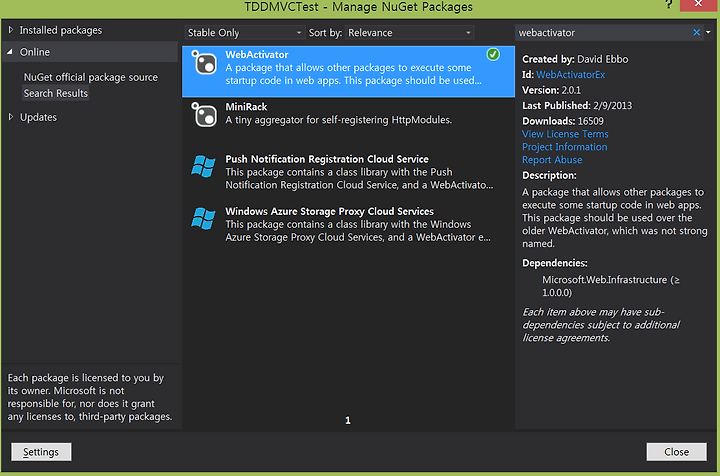The height and width of the screenshot is (476, 720).
Task: Click the Push Notification Registration Windows logo icon
Action: (x=203, y=166)
